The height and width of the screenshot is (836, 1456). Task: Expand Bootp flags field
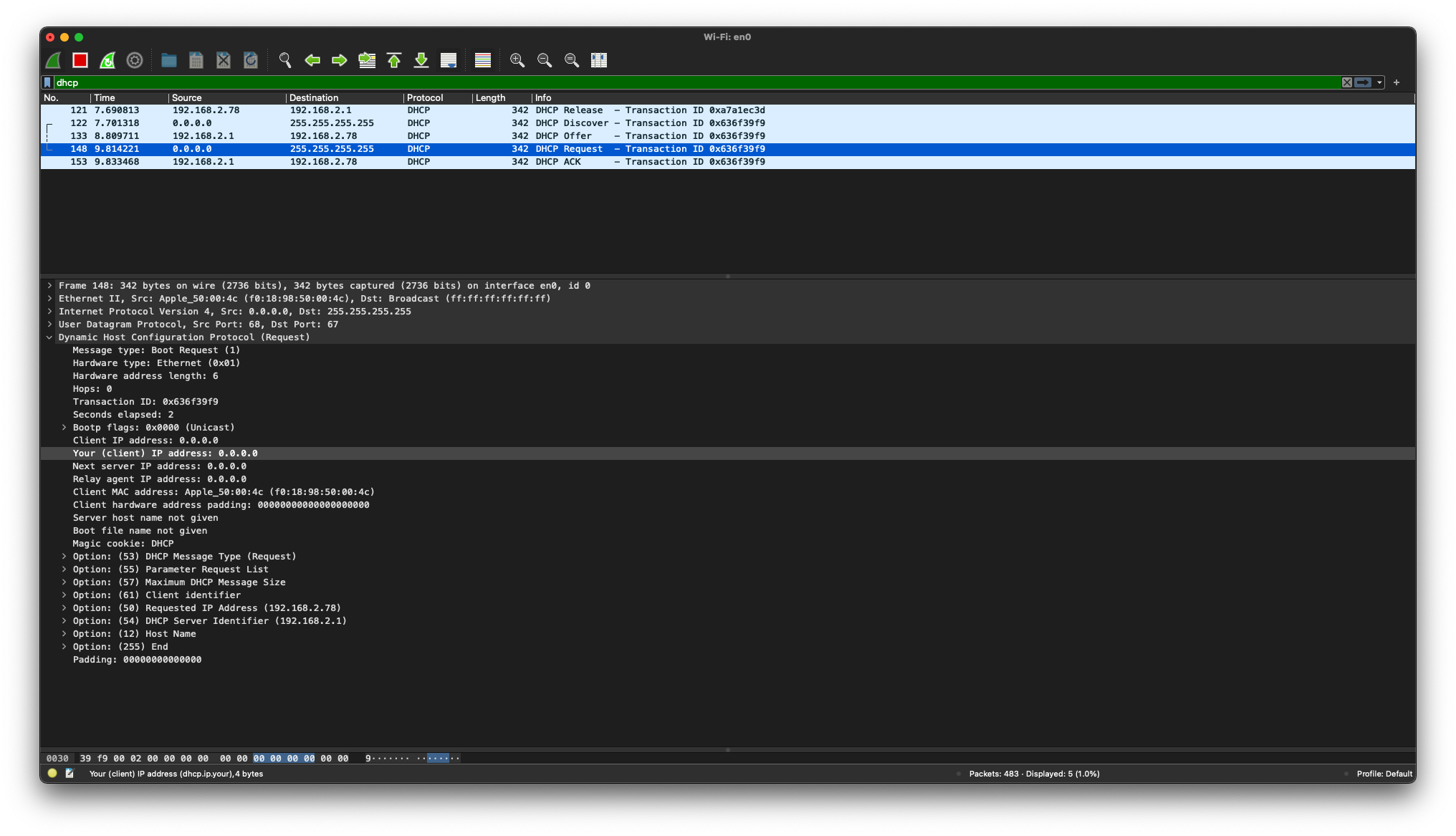(64, 428)
